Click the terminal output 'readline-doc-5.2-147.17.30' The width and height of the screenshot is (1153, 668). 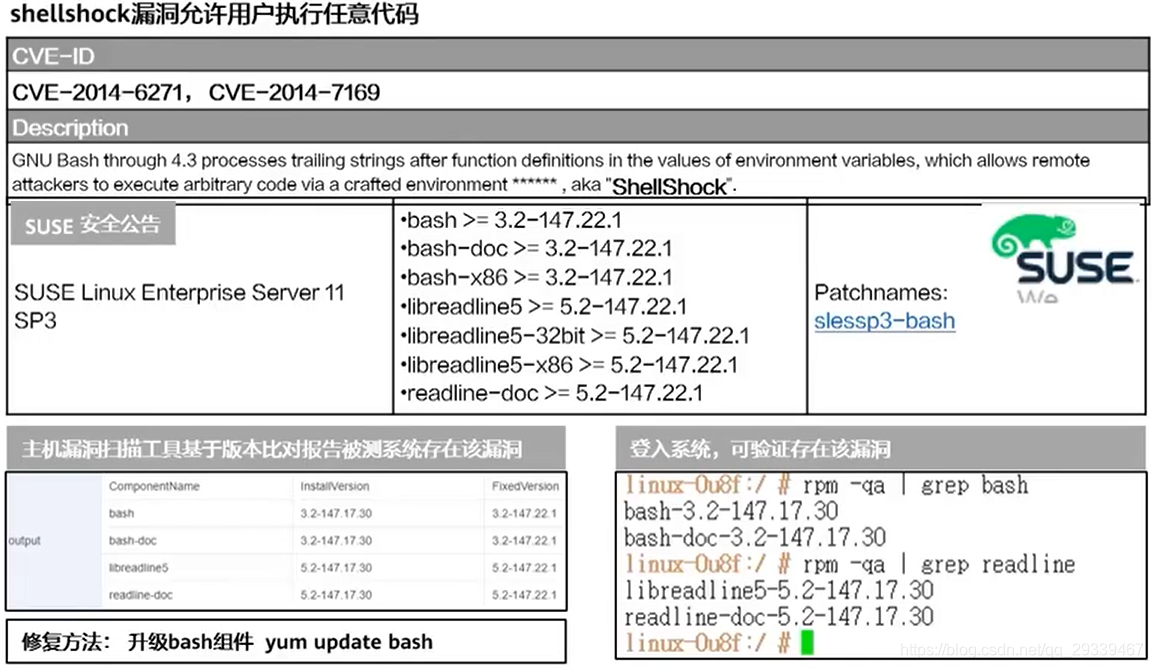click(x=779, y=617)
